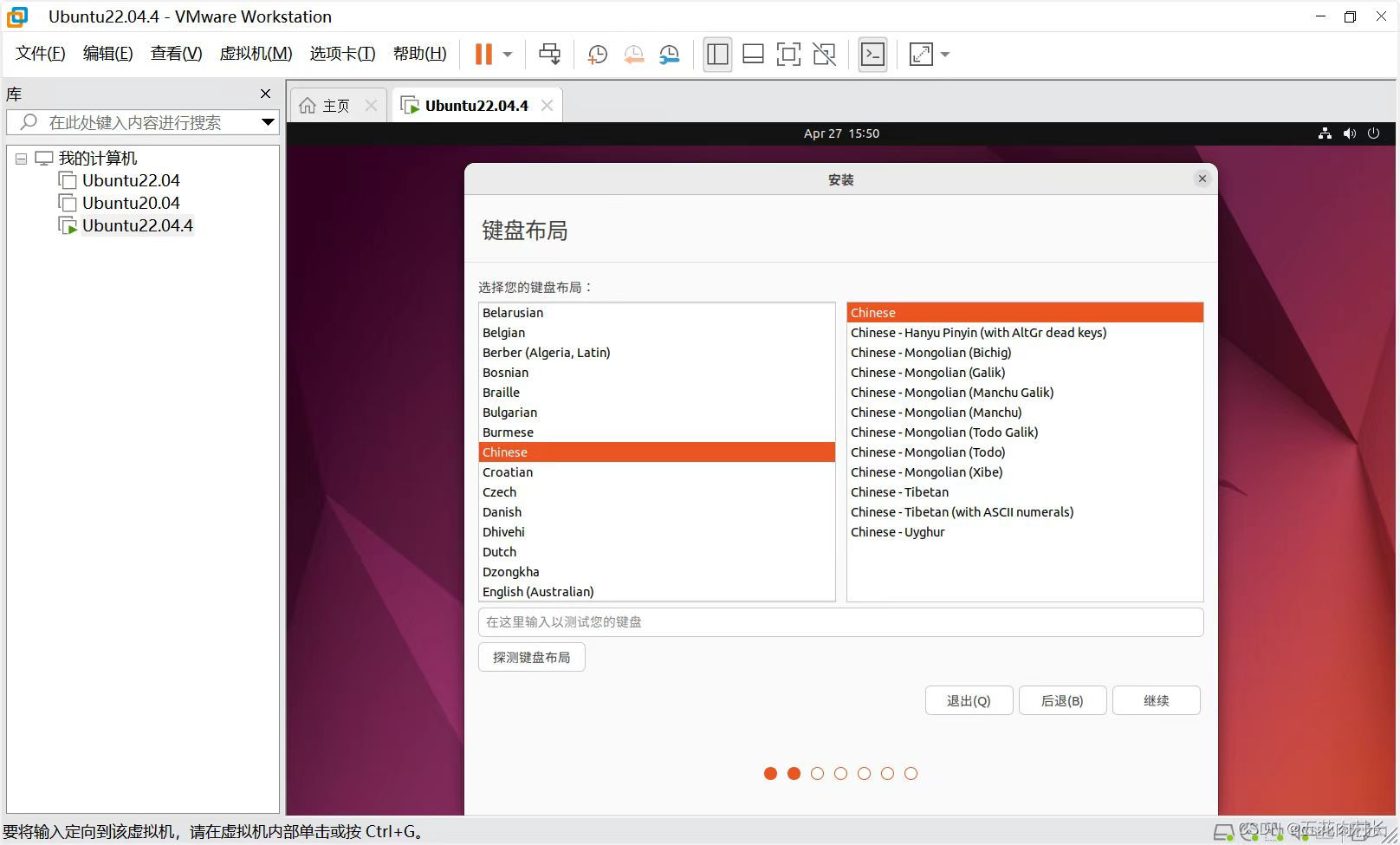Click the 退出(Q) button
Image resolution: width=1400 pixels, height=845 pixels.
coord(969,700)
